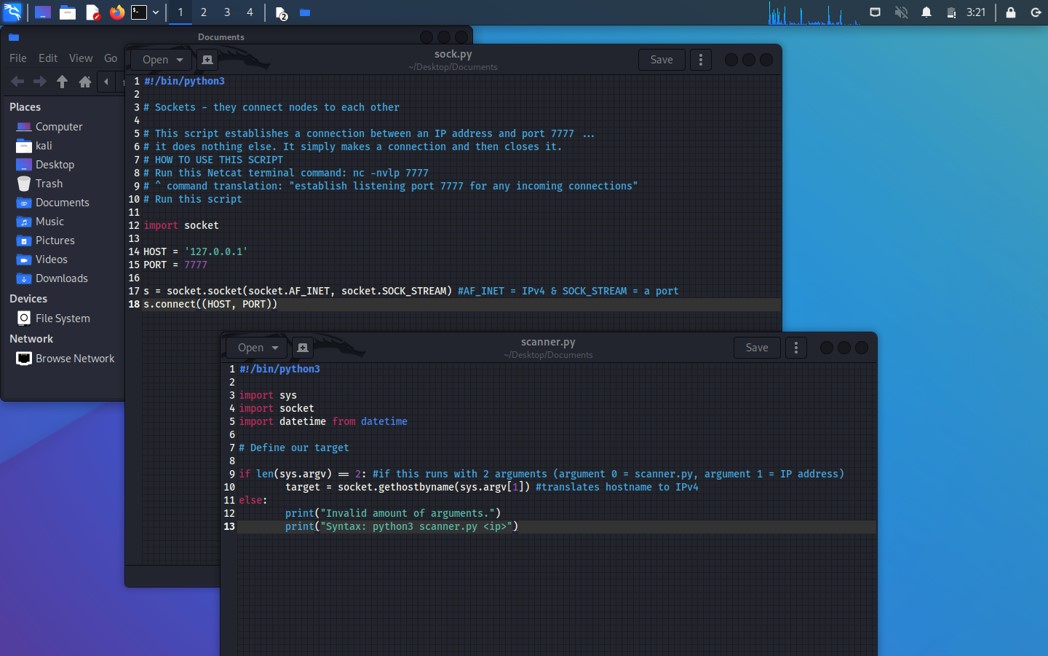Viewport: 1048px width, 656px height.
Task: Click the 'import socket' line in sock.py
Action: coord(181,225)
